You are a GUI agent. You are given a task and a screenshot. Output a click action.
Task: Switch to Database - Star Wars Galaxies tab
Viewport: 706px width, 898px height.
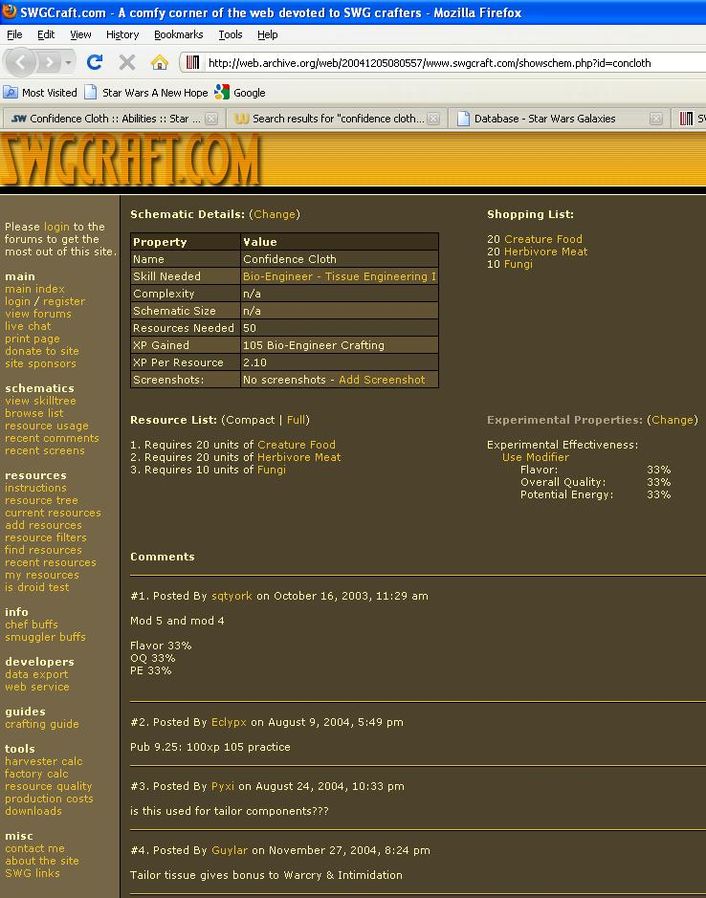pyautogui.click(x=544, y=118)
